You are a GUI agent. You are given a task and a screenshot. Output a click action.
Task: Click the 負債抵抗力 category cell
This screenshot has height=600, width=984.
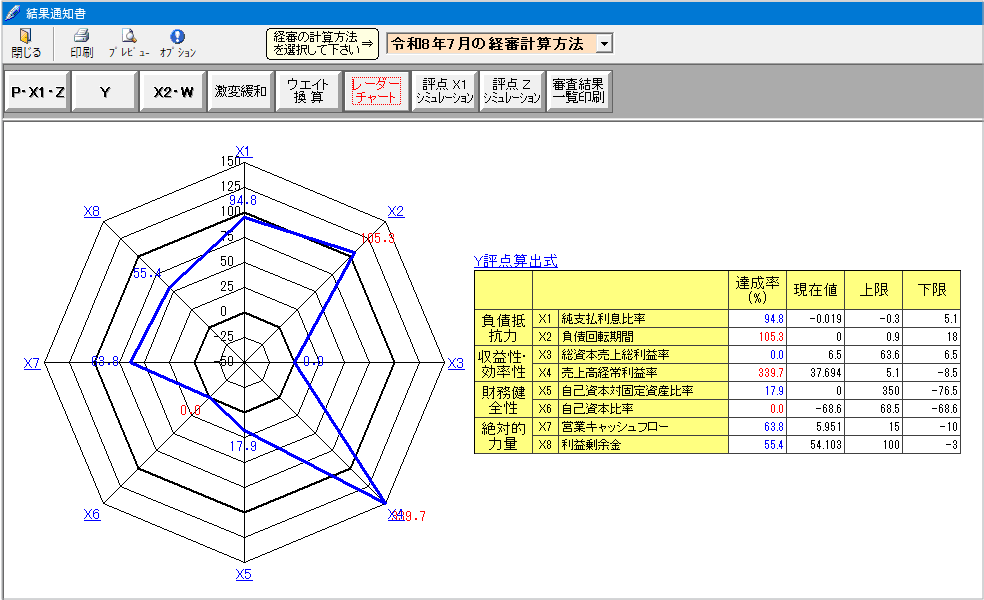point(503,328)
